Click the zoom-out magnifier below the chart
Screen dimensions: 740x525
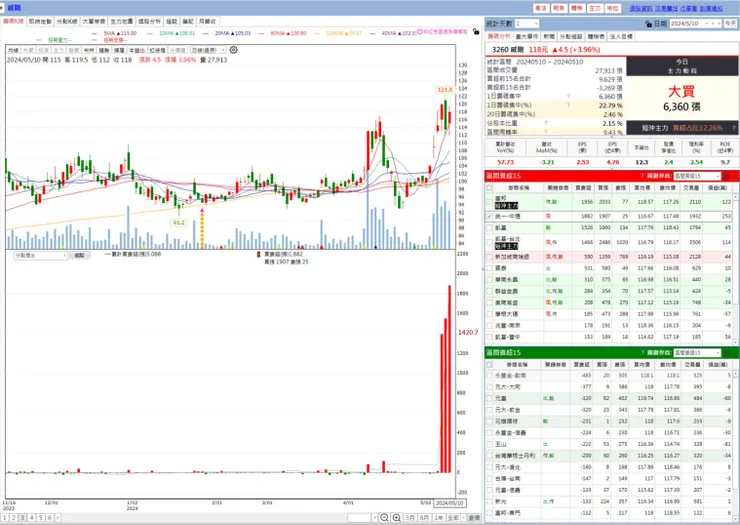click(385, 517)
